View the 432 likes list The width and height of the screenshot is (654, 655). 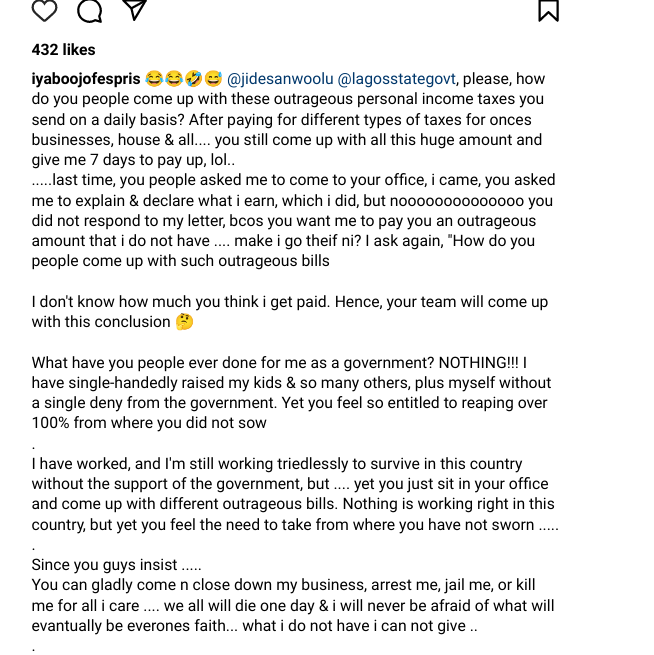(x=63, y=50)
